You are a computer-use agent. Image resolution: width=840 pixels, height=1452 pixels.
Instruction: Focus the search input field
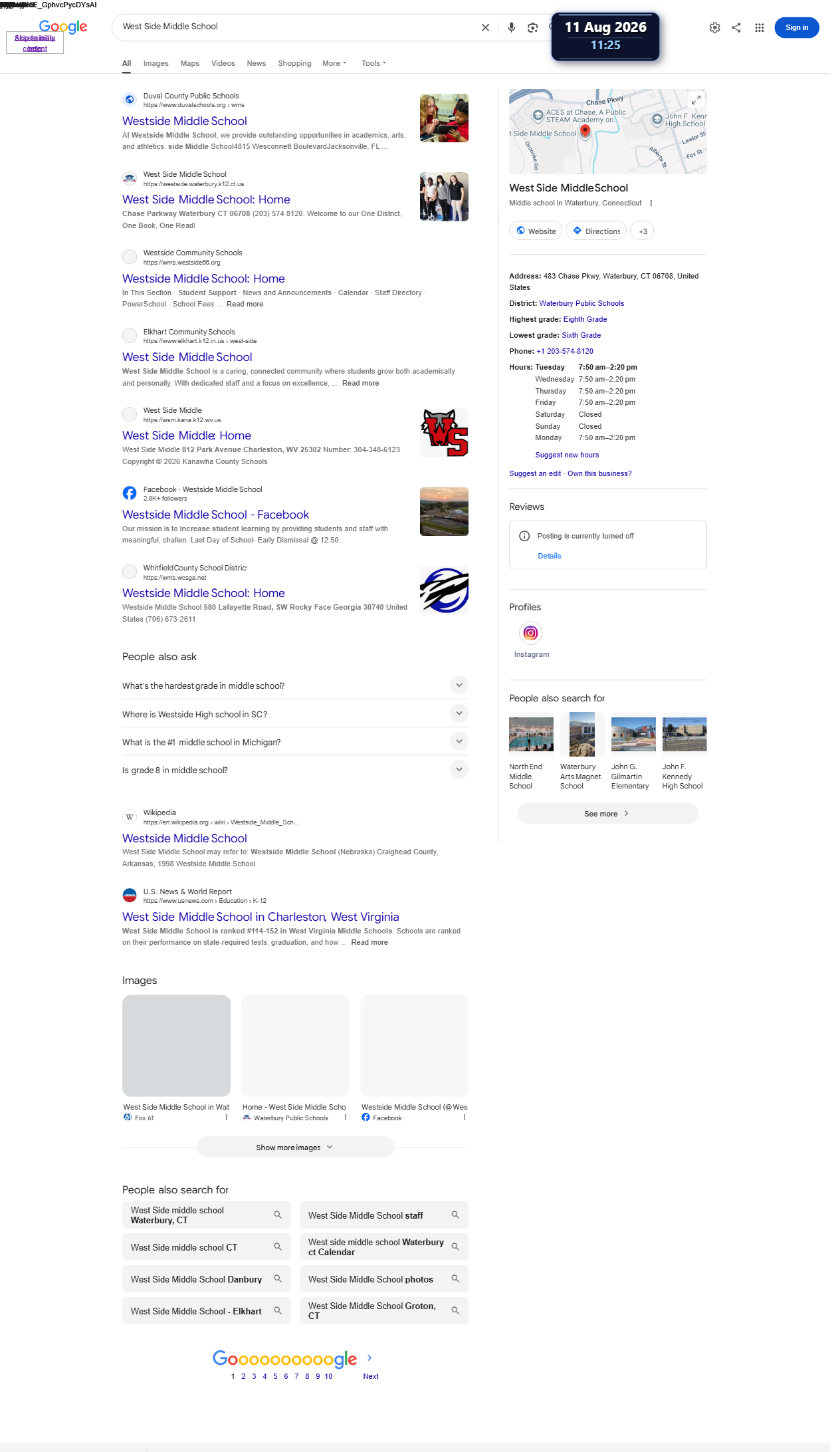click(298, 27)
